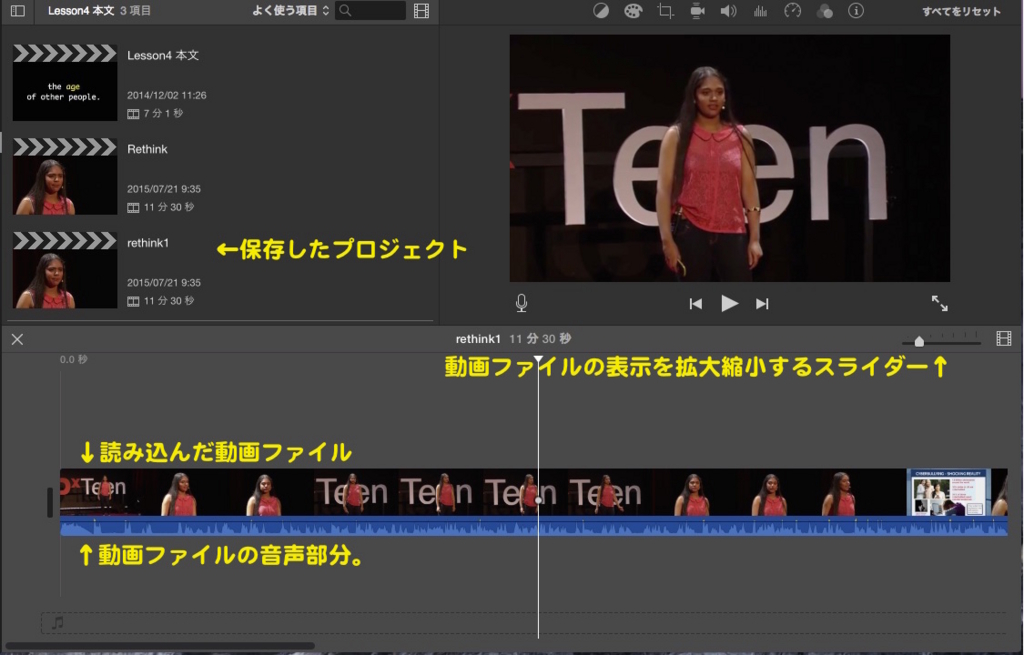Skip to previous clip in viewer
1024x655 pixels.
tap(696, 304)
